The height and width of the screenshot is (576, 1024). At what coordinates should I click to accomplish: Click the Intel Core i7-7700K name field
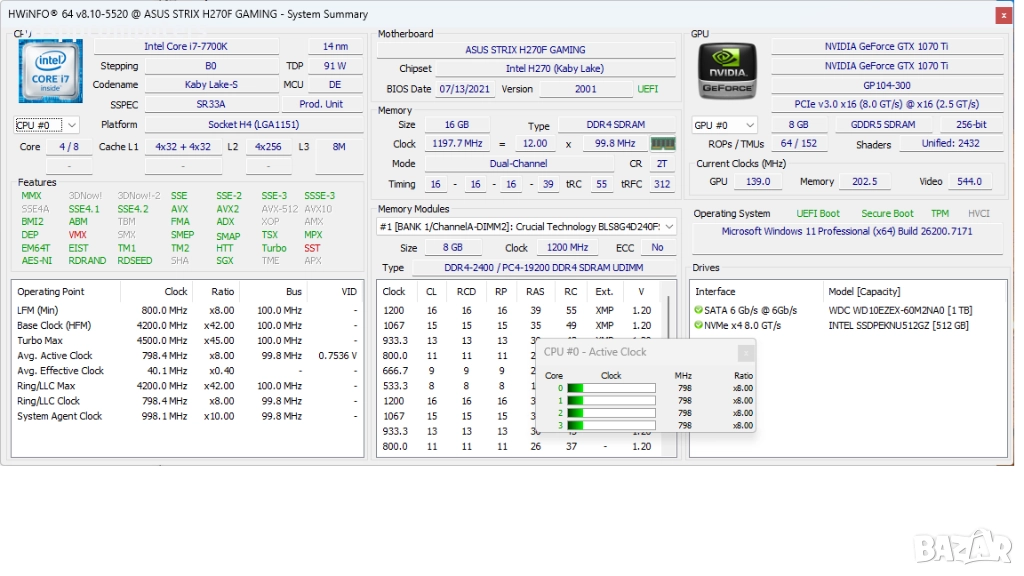click(186, 46)
